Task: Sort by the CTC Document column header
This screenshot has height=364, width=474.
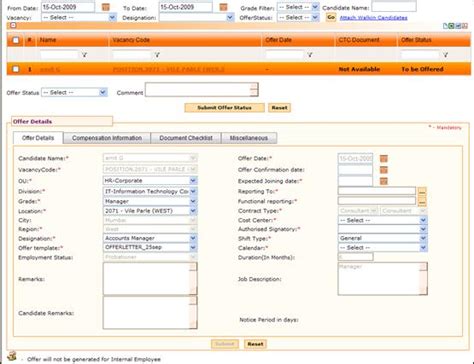Action: tap(359, 40)
